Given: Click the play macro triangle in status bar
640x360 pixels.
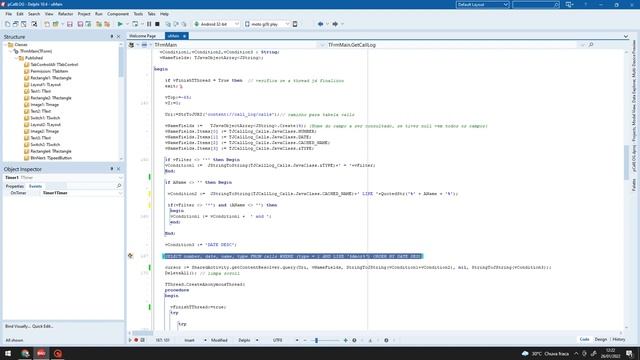Looking at the screenshot, I should pyautogui.click(x=130, y=340).
